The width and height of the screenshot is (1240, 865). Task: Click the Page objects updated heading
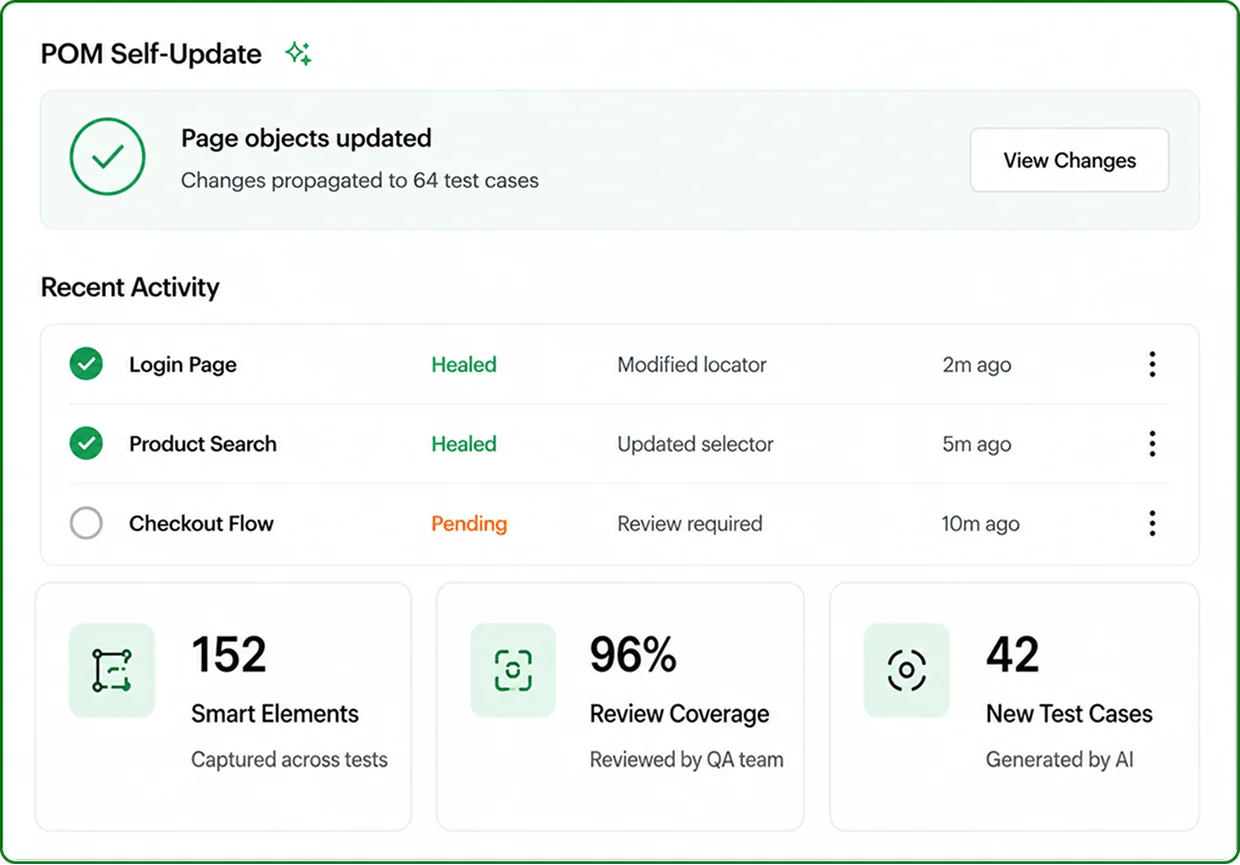pyautogui.click(x=306, y=138)
